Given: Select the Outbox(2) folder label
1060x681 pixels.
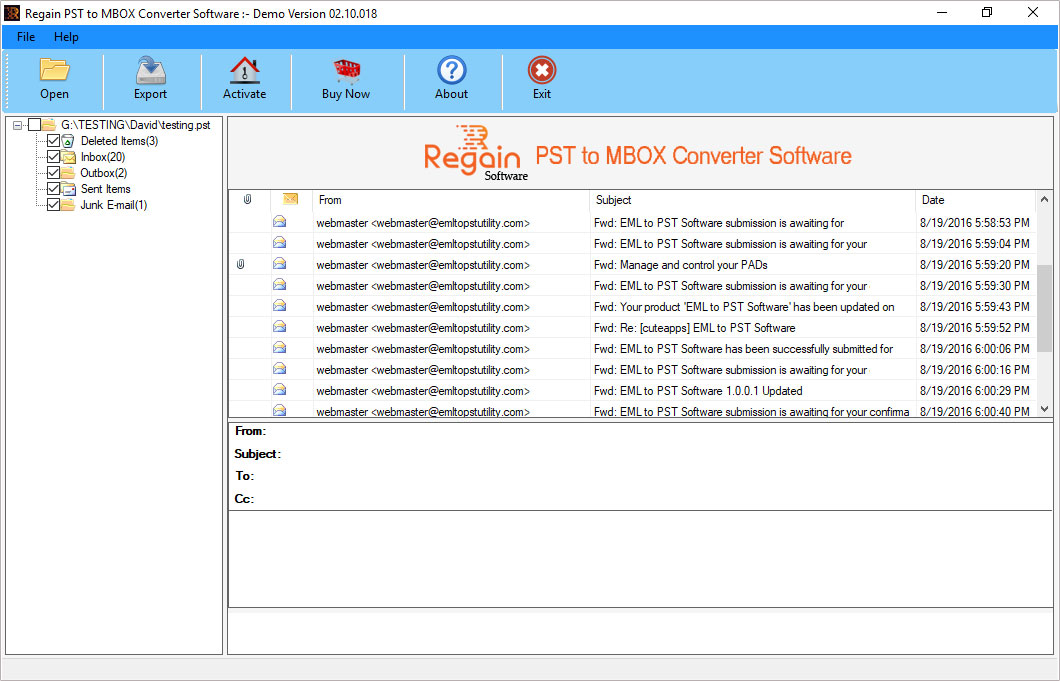Looking at the screenshot, I should tap(103, 172).
